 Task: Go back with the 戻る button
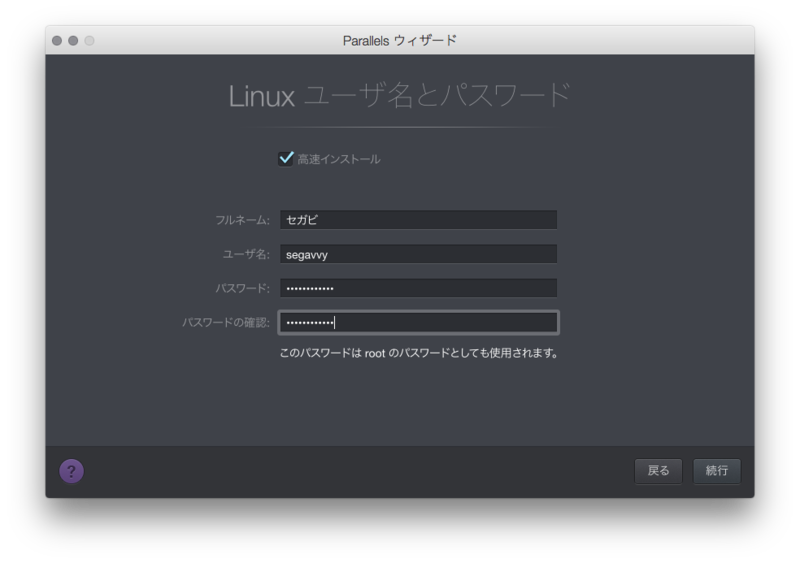coord(658,471)
